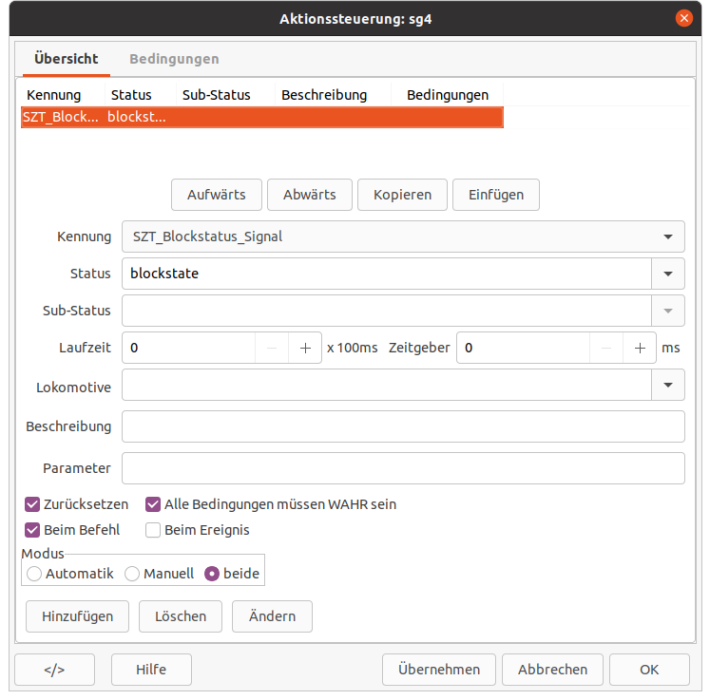Open the Lokomotive dropdown arrow
This screenshot has width=710, height=700.
(x=667, y=385)
